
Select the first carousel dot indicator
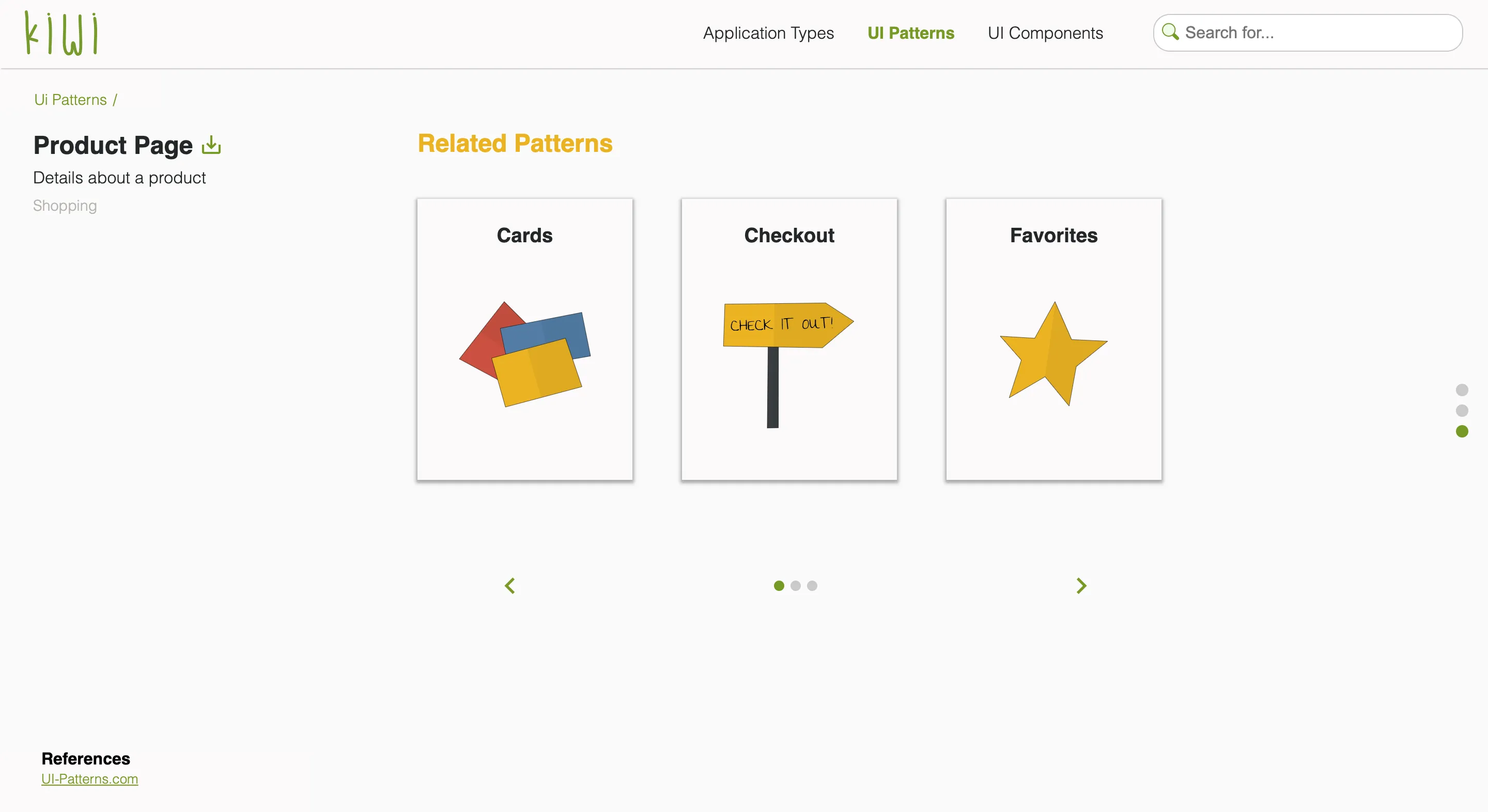pyautogui.click(x=778, y=586)
